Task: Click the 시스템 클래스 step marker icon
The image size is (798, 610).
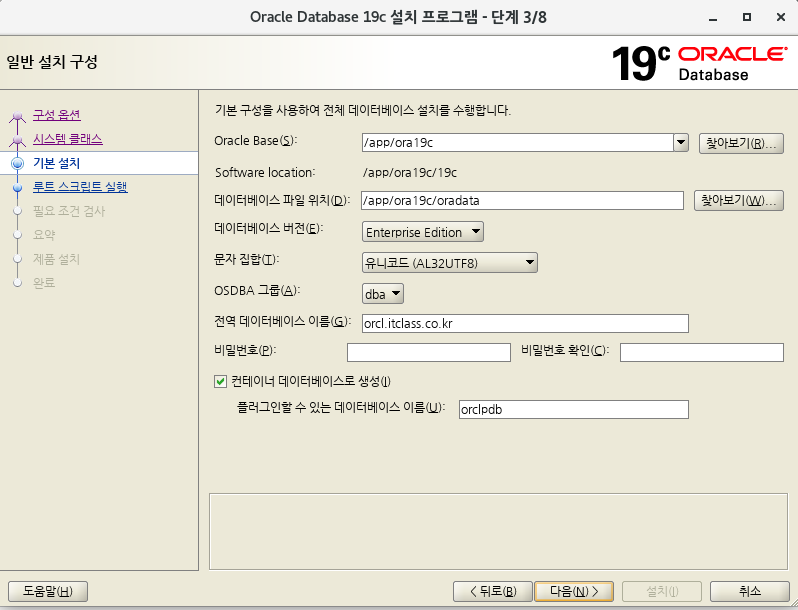Action: tap(18, 140)
